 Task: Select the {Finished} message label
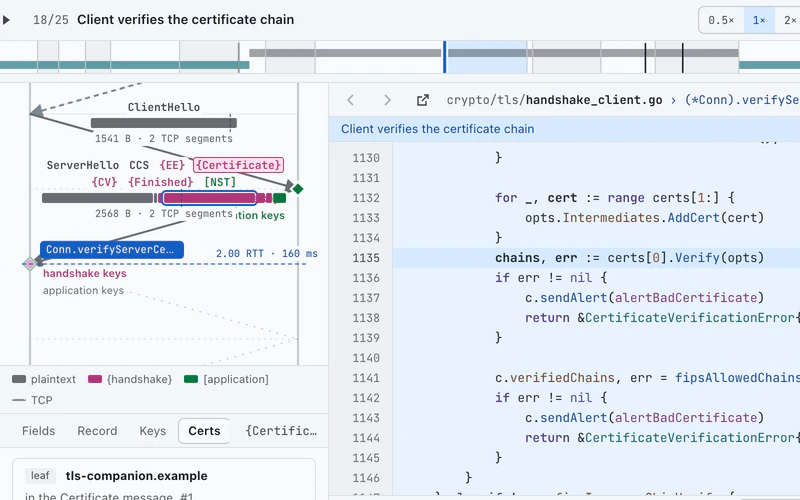coord(161,182)
